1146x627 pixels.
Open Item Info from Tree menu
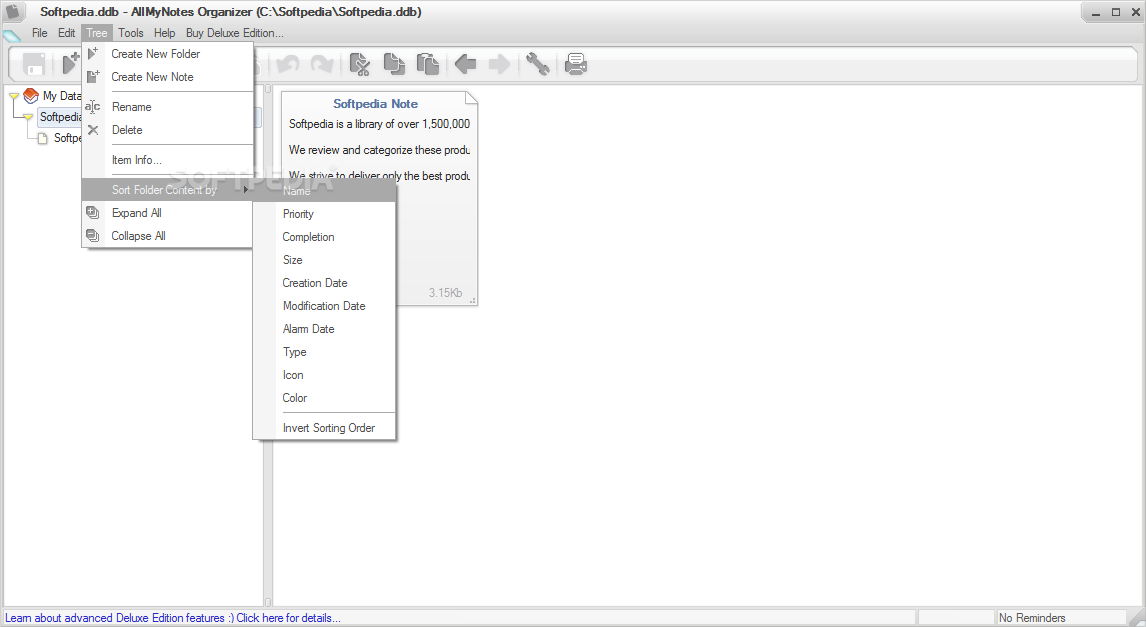click(x=167, y=160)
